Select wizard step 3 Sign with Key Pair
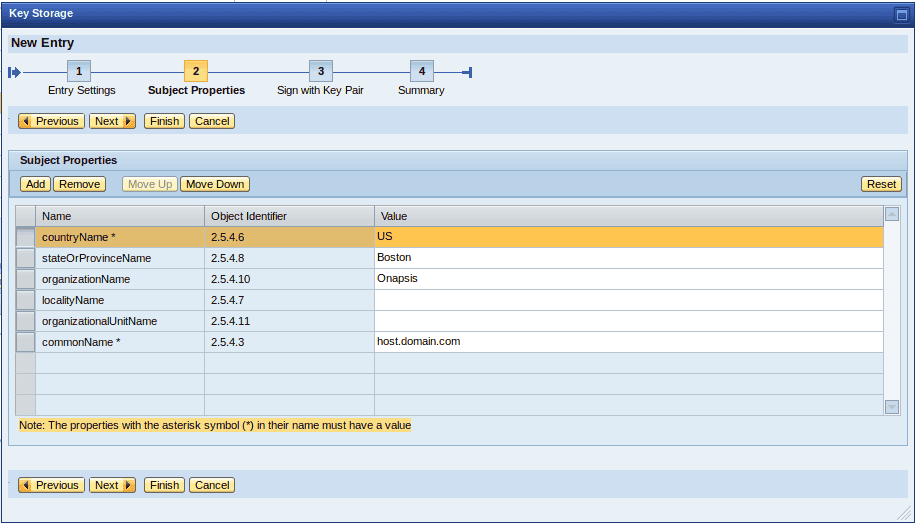The height and width of the screenshot is (523, 915). click(x=320, y=71)
